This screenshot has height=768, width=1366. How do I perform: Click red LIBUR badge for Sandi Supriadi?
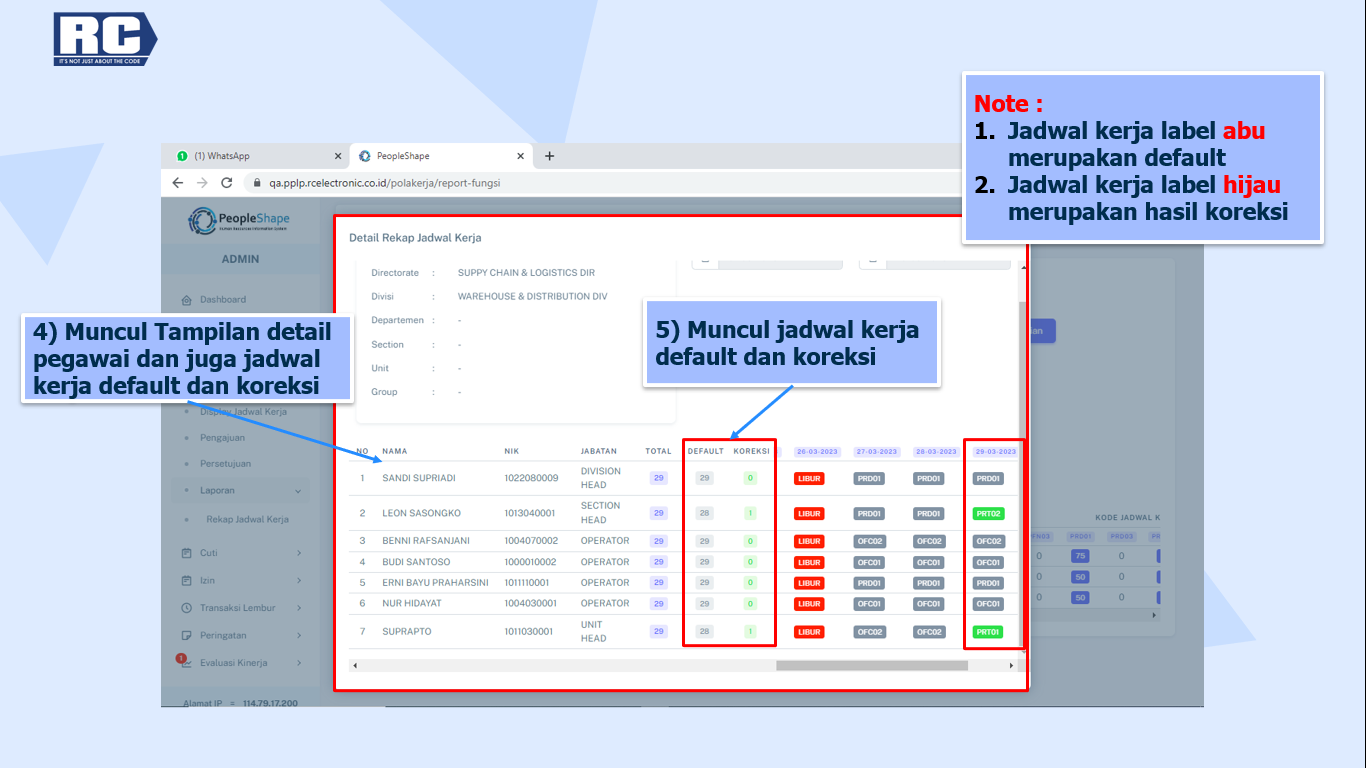pyautogui.click(x=809, y=479)
